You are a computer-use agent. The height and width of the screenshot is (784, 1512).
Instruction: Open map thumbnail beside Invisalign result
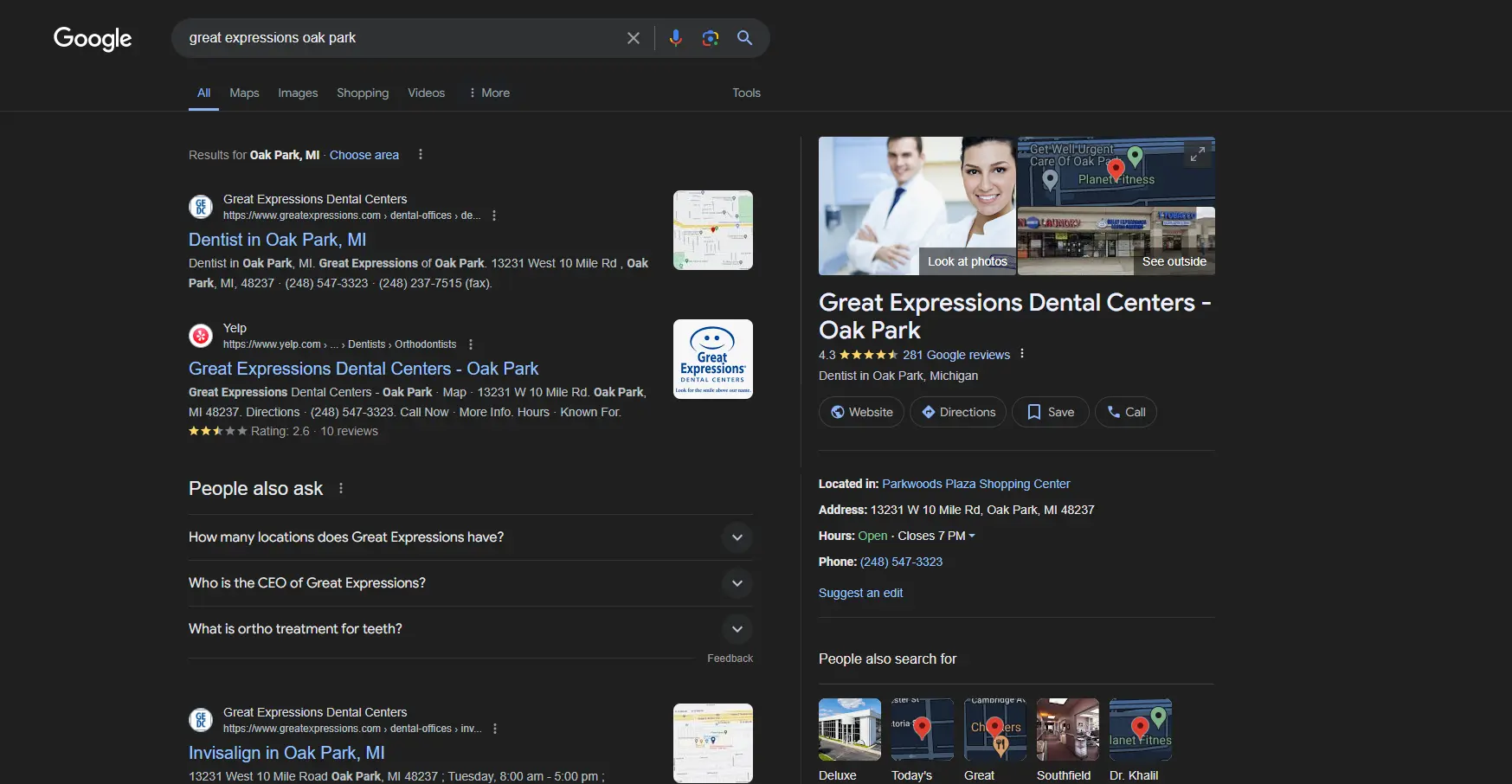click(x=713, y=743)
